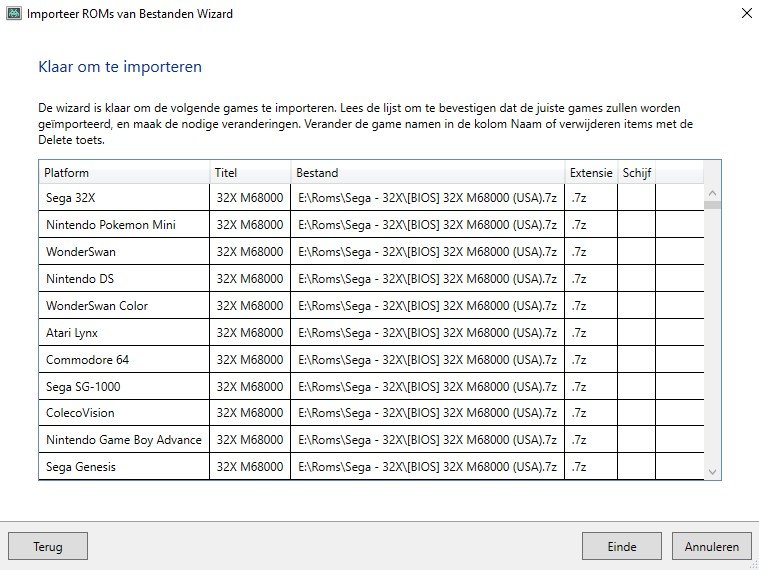This screenshot has width=759, height=570.
Task: Click the .7z extension in WonderSwan Color row
Action: point(591,306)
